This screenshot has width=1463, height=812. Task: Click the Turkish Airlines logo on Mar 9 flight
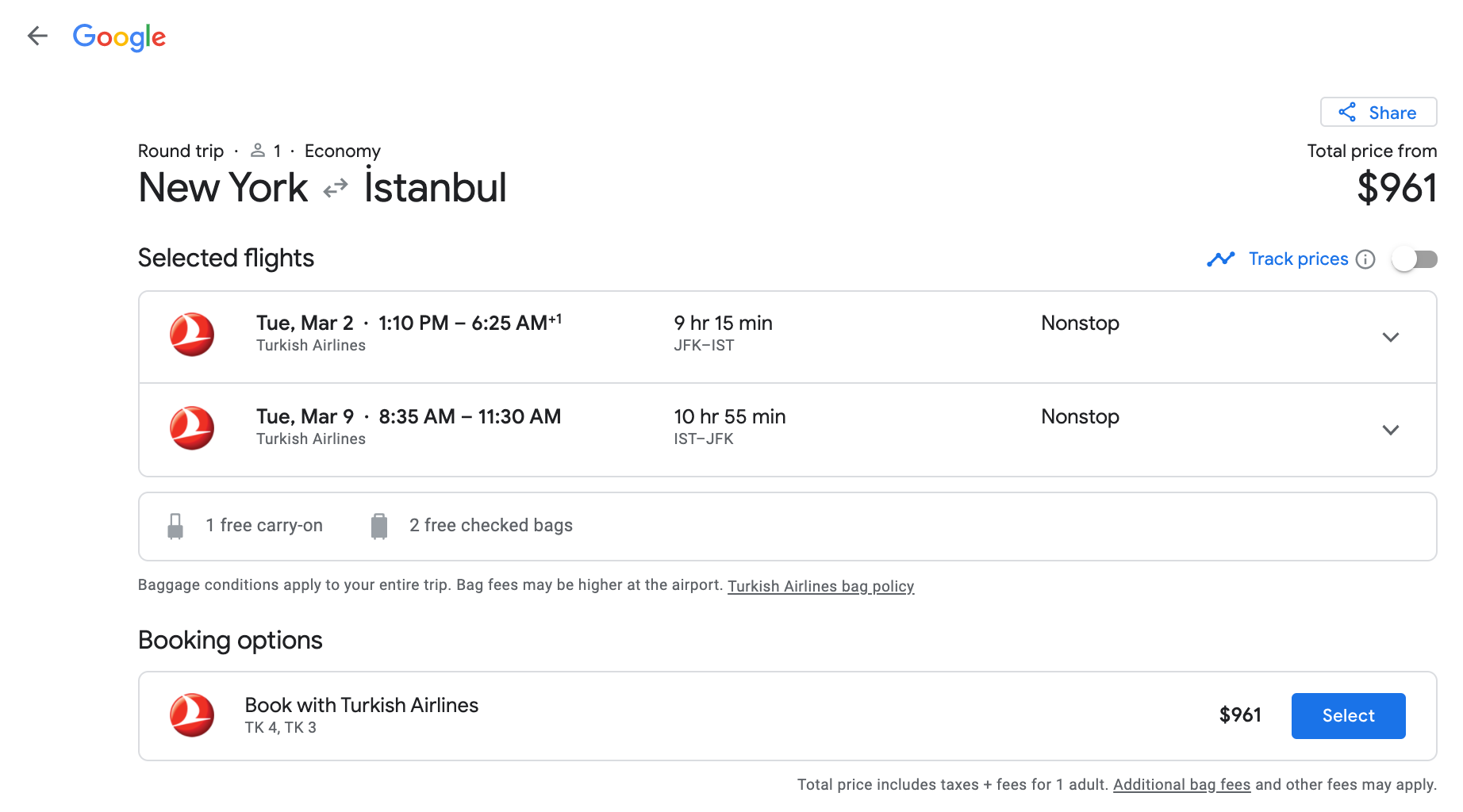coord(193,428)
